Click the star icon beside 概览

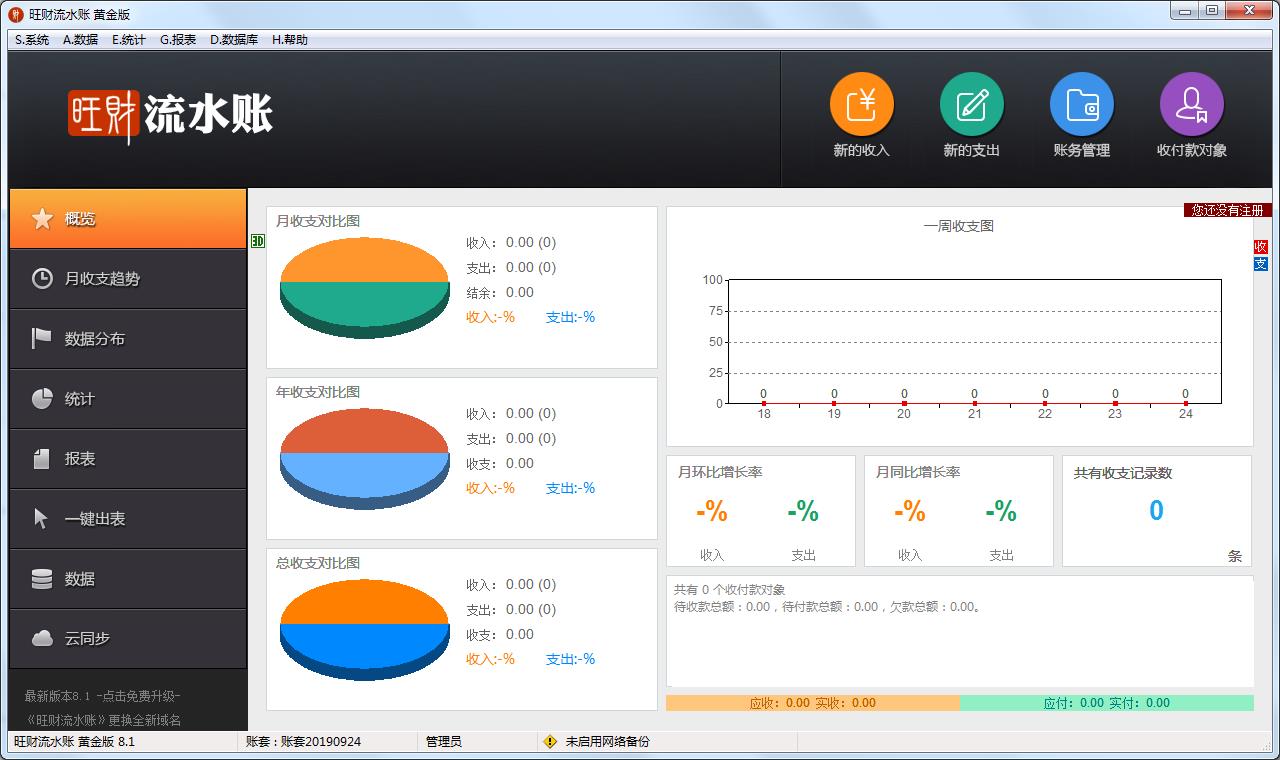pyautogui.click(x=42, y=219)
